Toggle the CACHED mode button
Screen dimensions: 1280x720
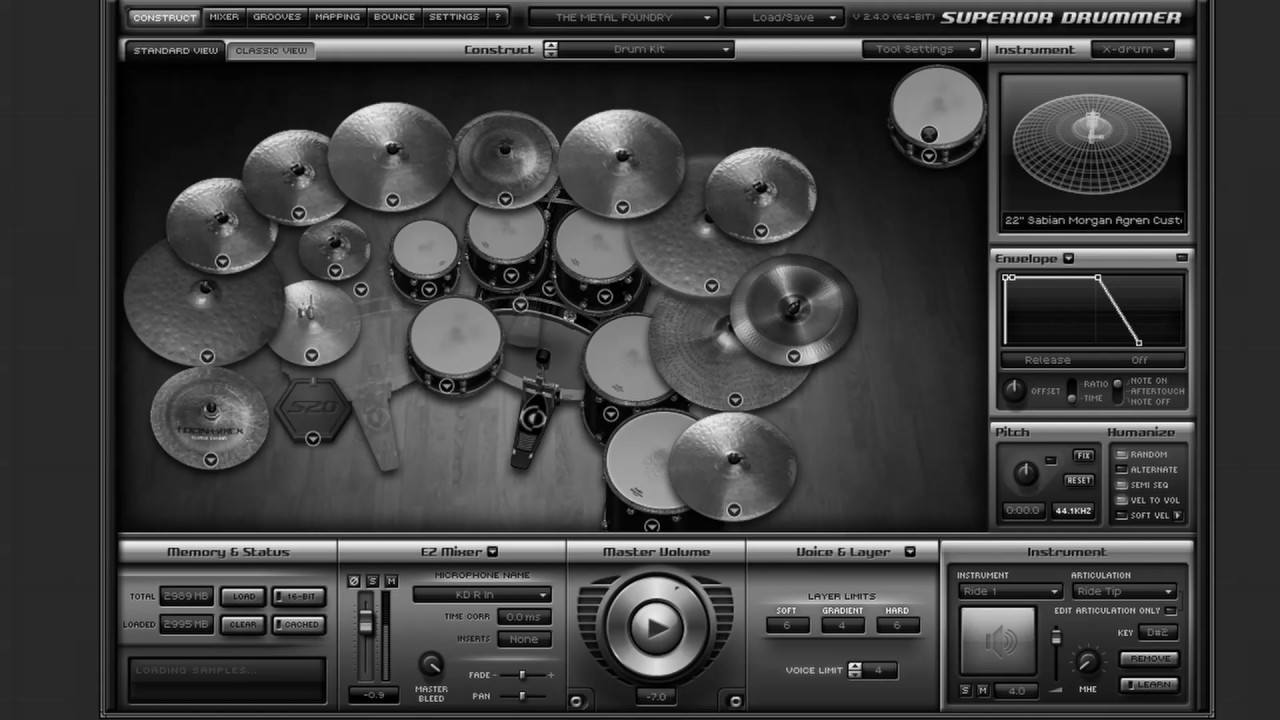[x=299, y=624]
